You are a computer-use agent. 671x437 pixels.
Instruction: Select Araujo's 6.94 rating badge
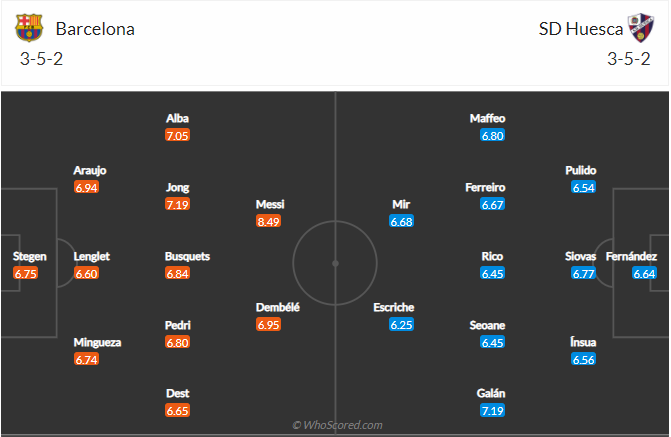pos(86,187)
